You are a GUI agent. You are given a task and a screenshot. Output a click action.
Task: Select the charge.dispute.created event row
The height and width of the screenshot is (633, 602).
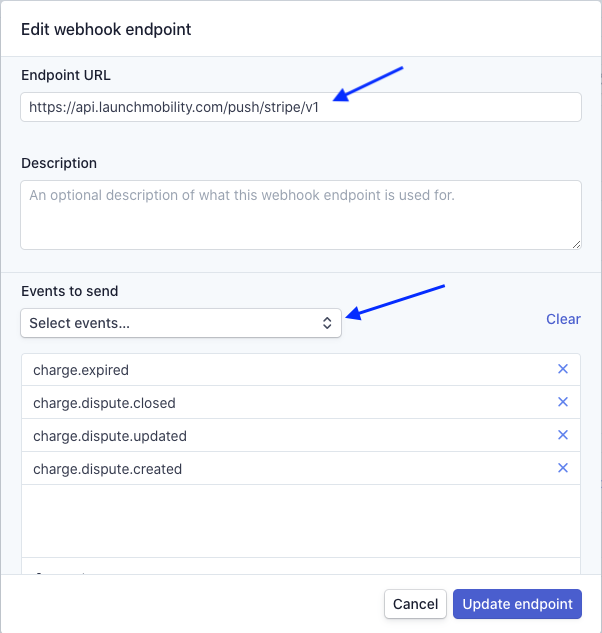(301, 469)
